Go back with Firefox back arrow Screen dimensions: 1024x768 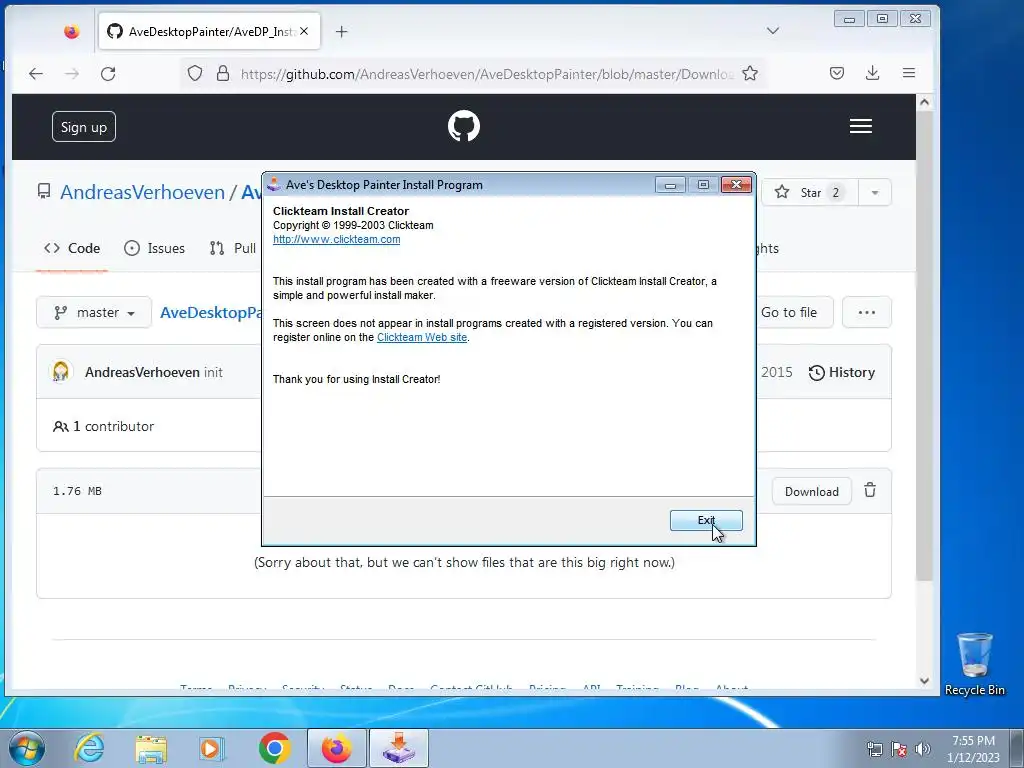36,74
